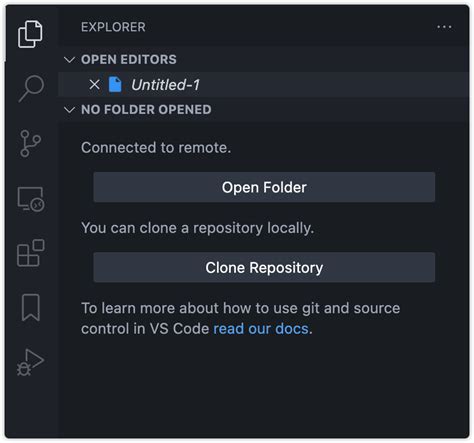Collapse the Open Editors section chevron
Screen dimensions: 474x443
pos(69,60)
